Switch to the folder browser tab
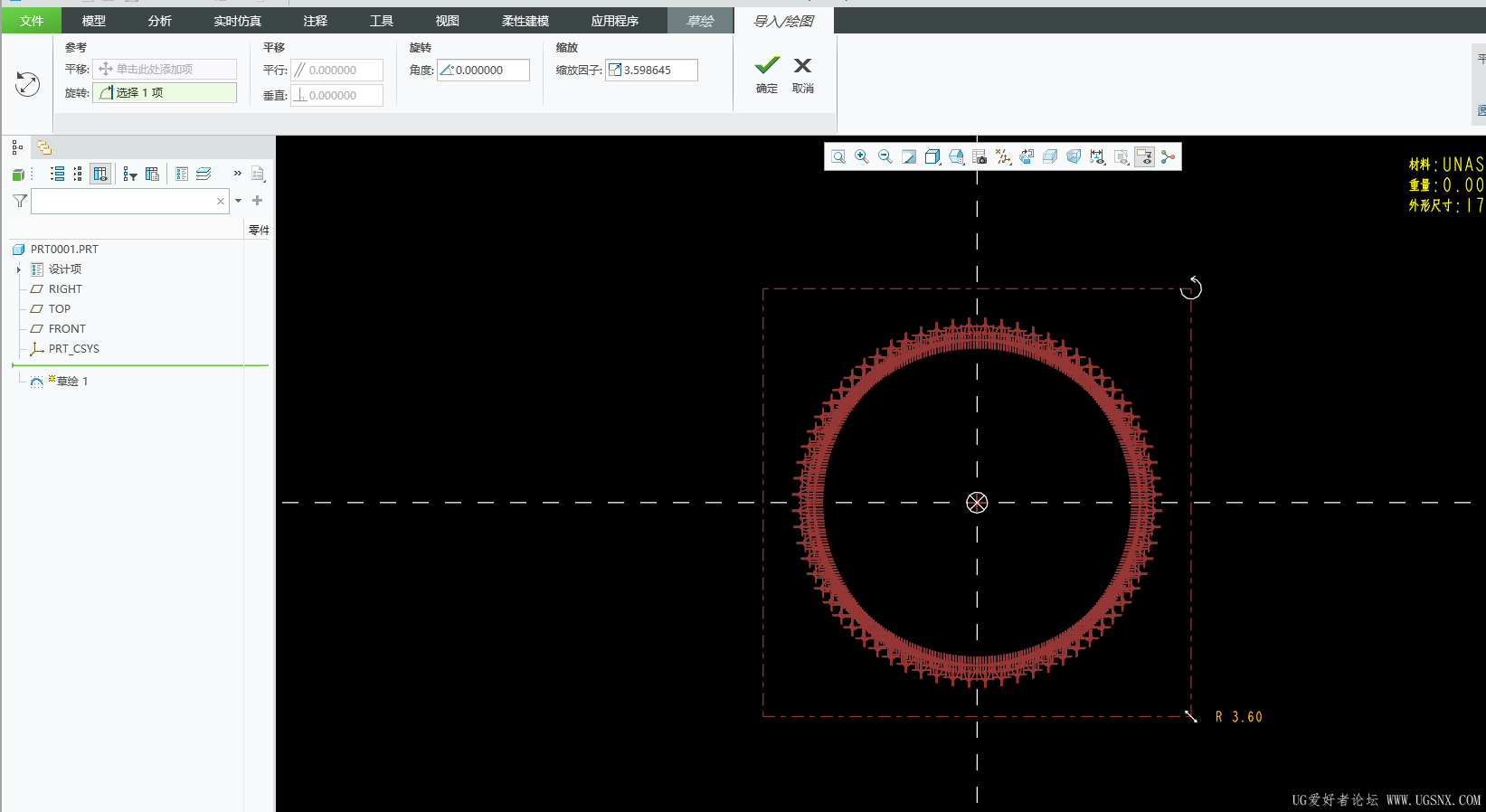This screenshot has width=1486, height=812. click(x=44, y=147)
